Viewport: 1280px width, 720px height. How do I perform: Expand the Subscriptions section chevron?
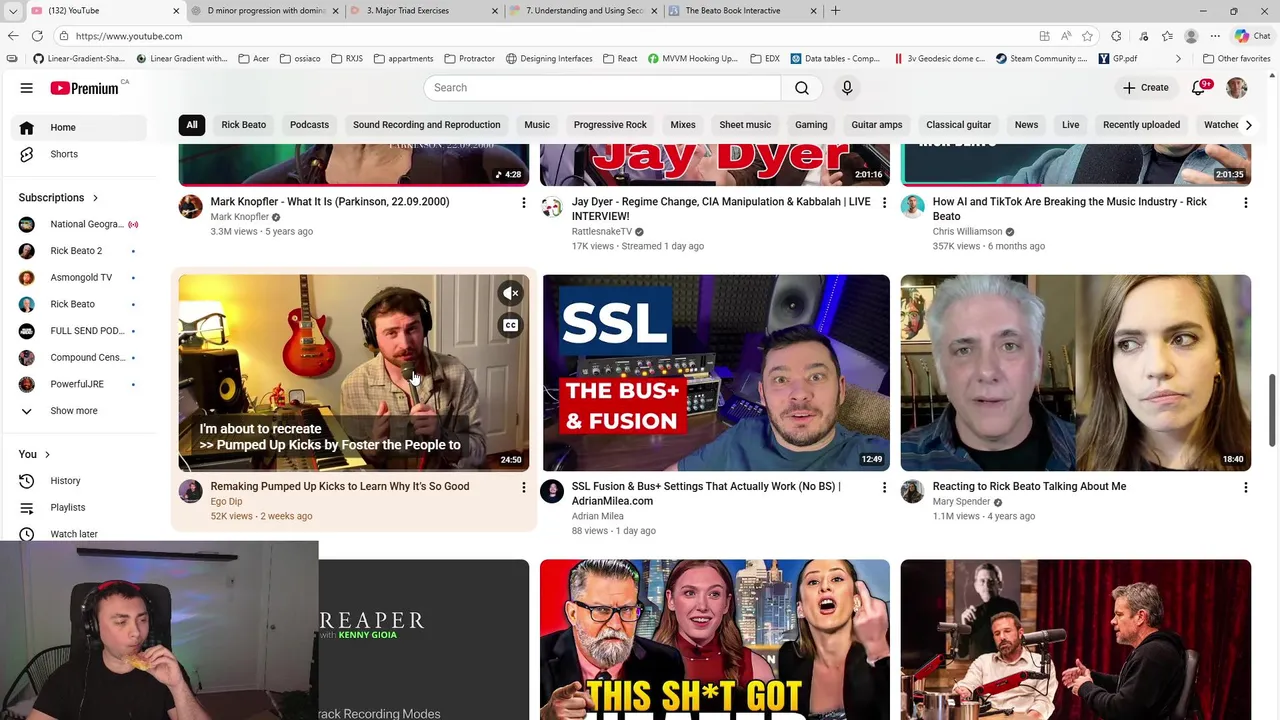[95, 198]
